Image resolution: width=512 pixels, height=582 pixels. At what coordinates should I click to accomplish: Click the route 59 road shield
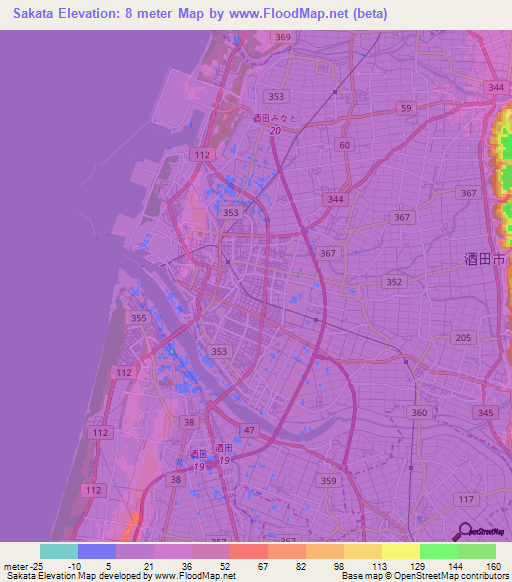pyautogui.click(x=406, y=108)
